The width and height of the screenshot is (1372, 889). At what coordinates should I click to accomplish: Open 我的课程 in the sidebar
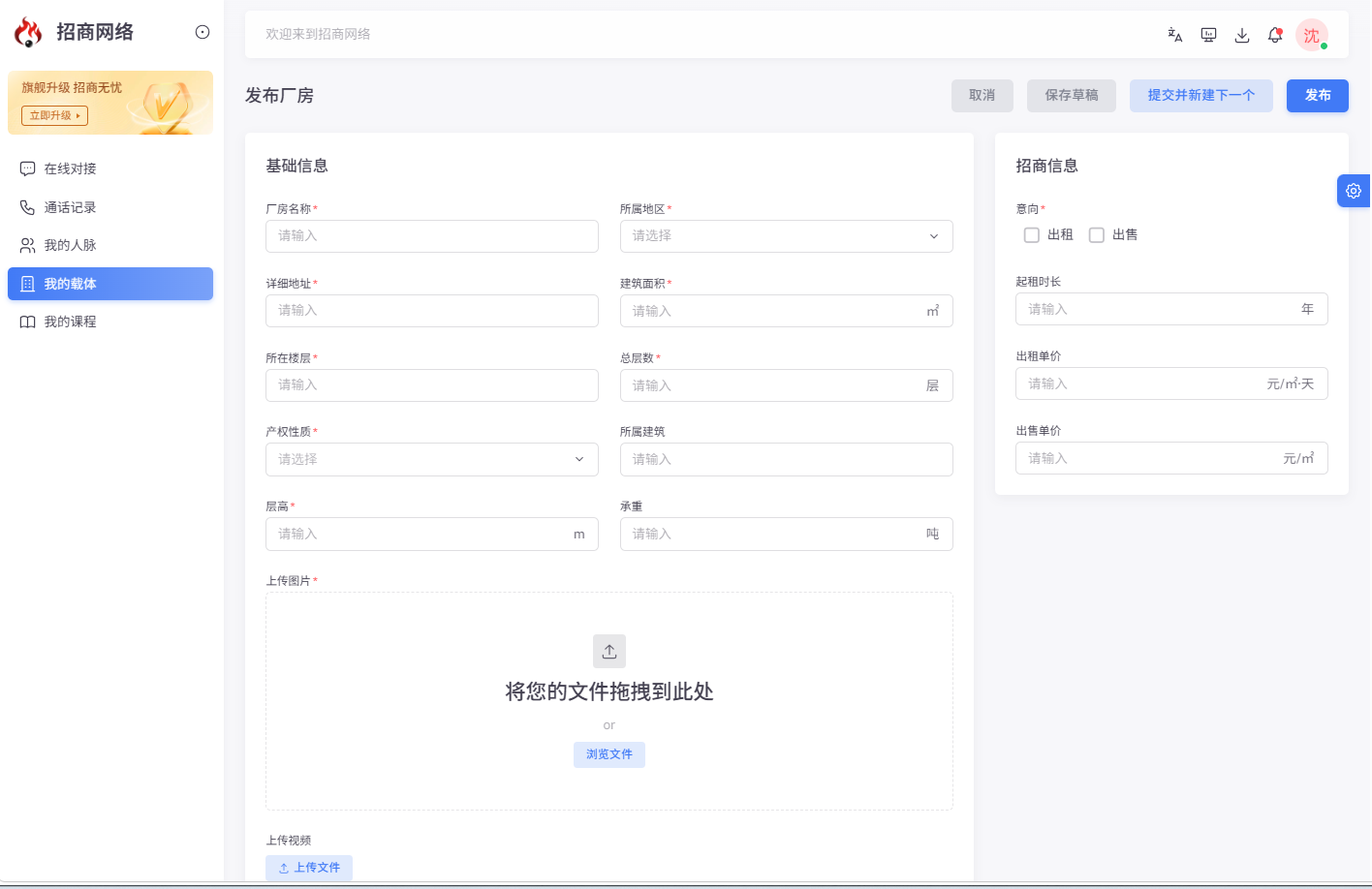pyautogui.click(x=110, y=322)
